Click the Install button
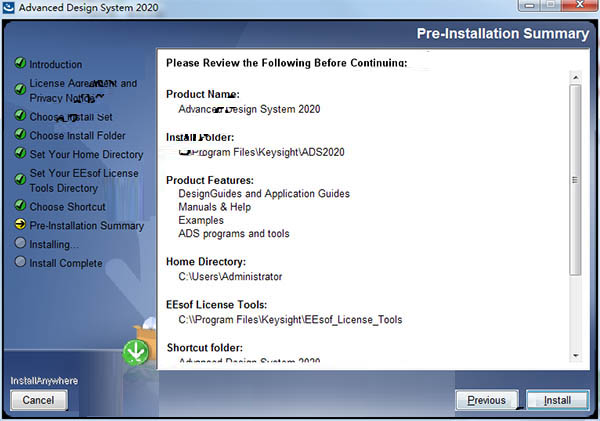600x421 pixels. click(x=558, y=400)
